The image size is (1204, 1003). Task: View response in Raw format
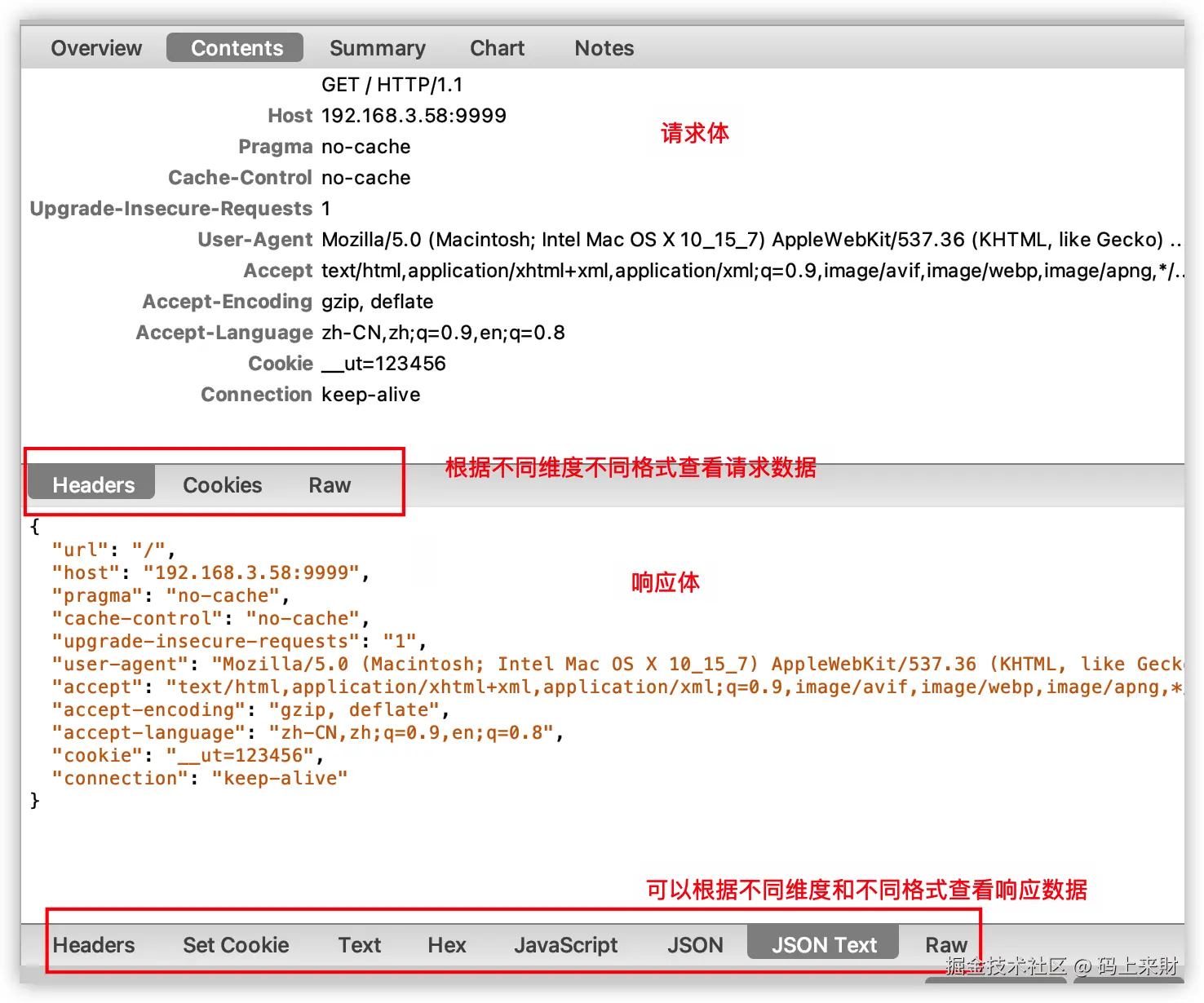pos(945,944)
